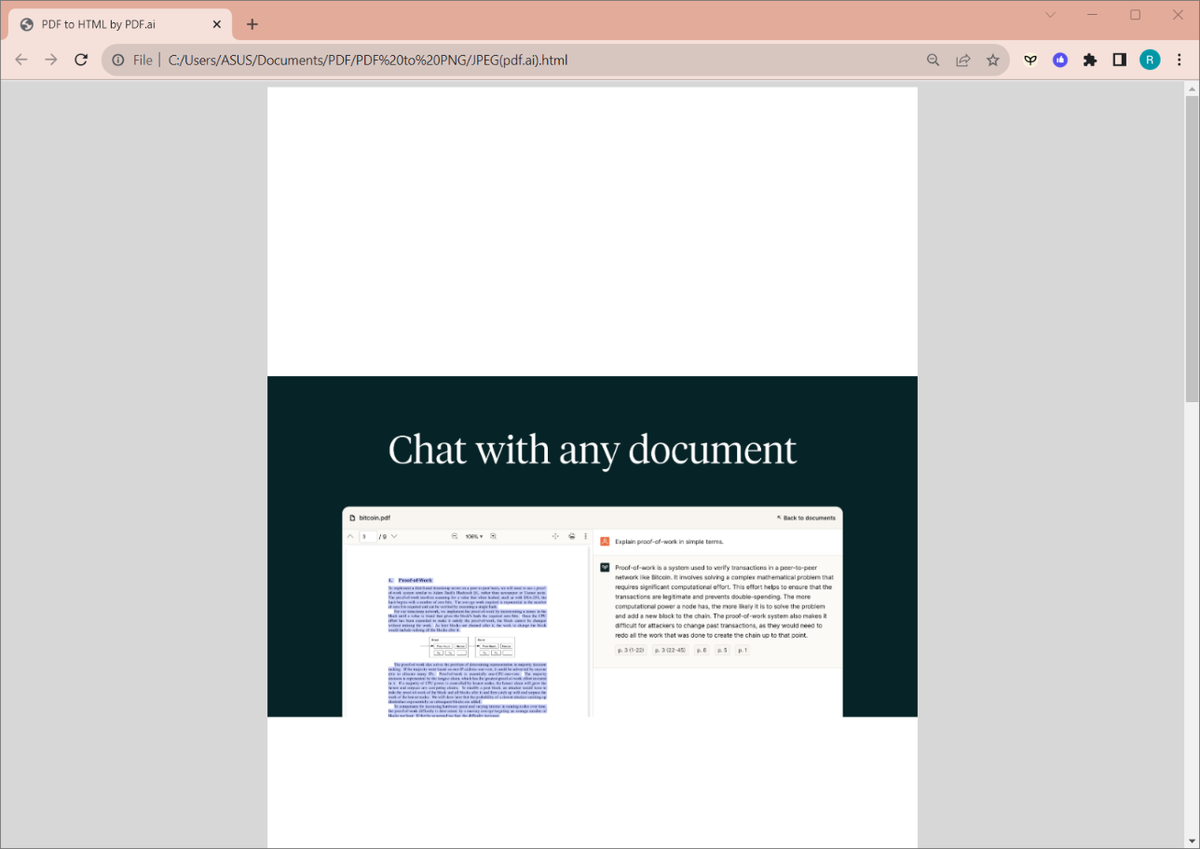The width and height of the screenshot is (1200, 849).
Task: Open the 106% zoom level dropdown
Action: pyautogui.click(x=472, y=536)
